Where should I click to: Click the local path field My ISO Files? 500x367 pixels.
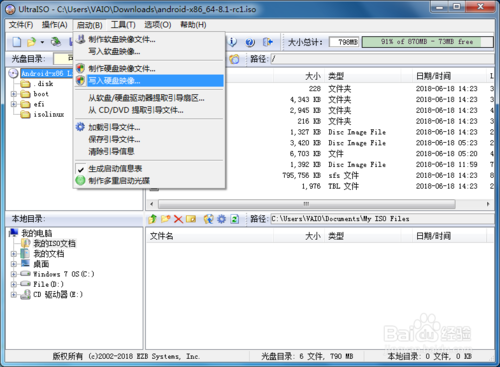(382, 219)
